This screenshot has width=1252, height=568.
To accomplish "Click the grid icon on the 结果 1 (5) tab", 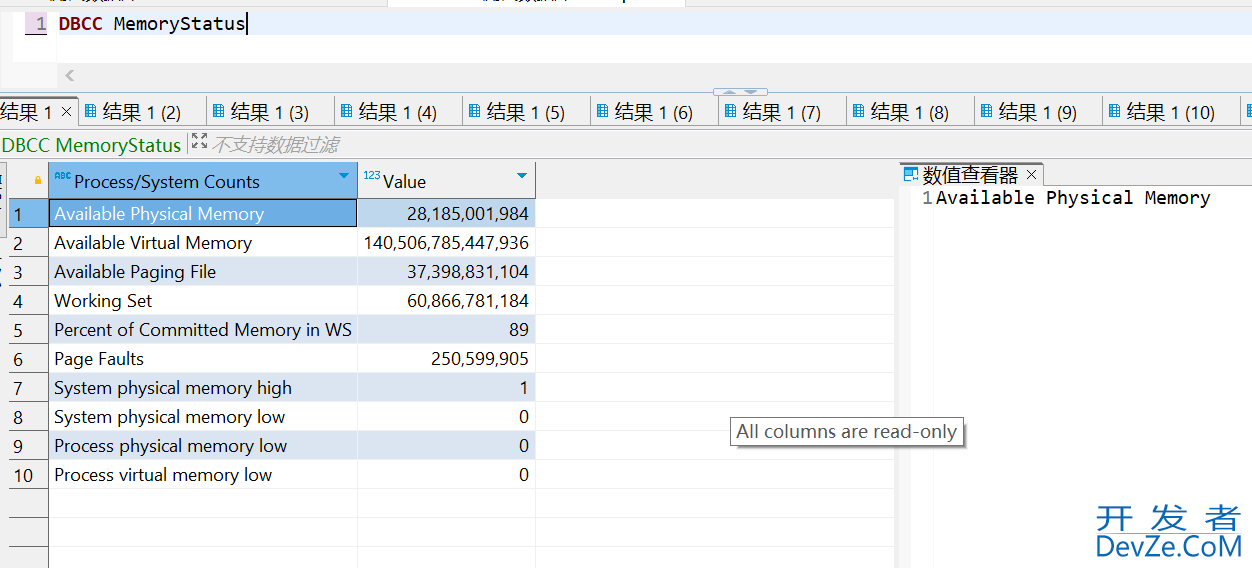I will tap(474, 111).
